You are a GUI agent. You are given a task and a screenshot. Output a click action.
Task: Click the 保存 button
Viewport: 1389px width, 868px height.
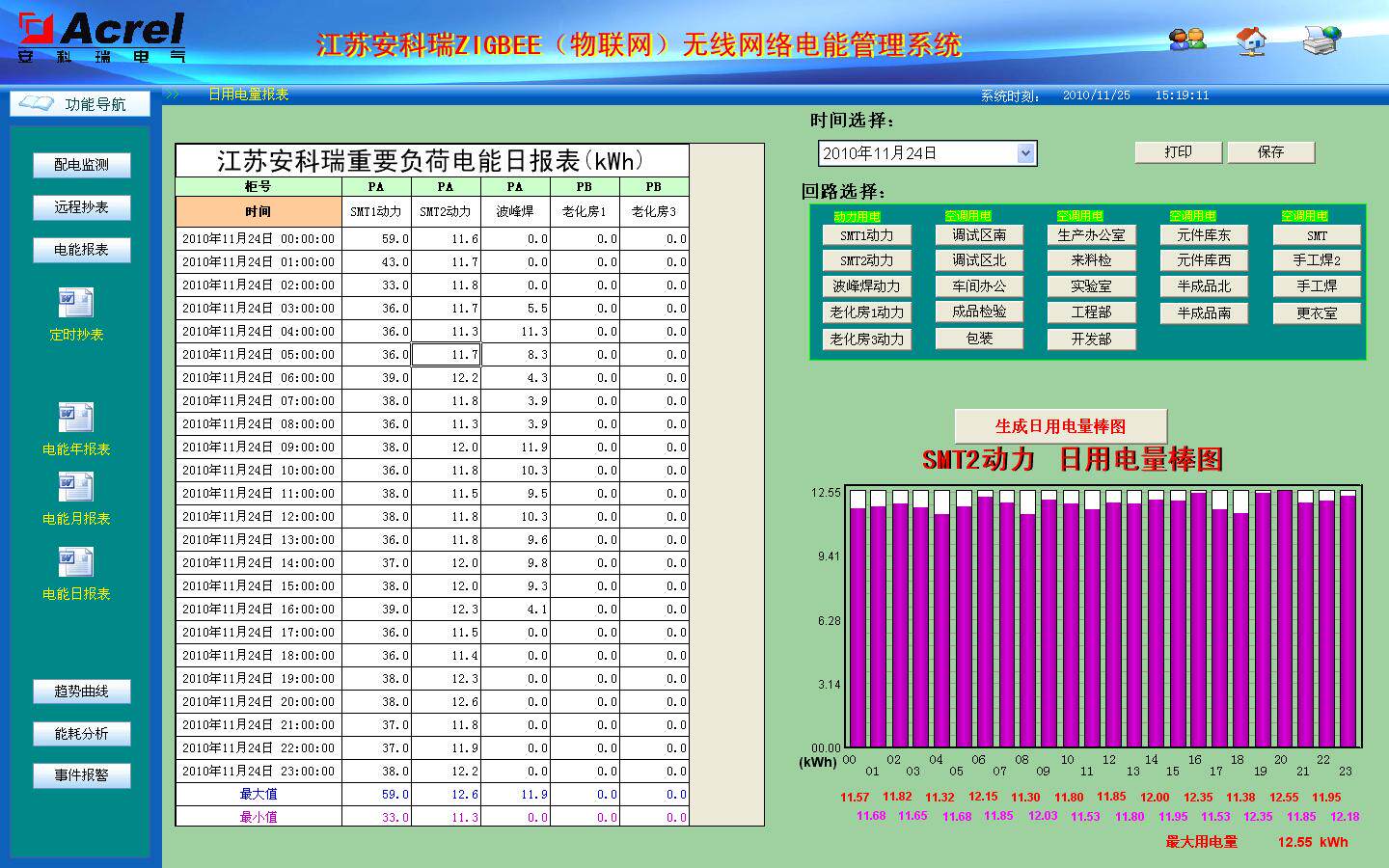1270,152
